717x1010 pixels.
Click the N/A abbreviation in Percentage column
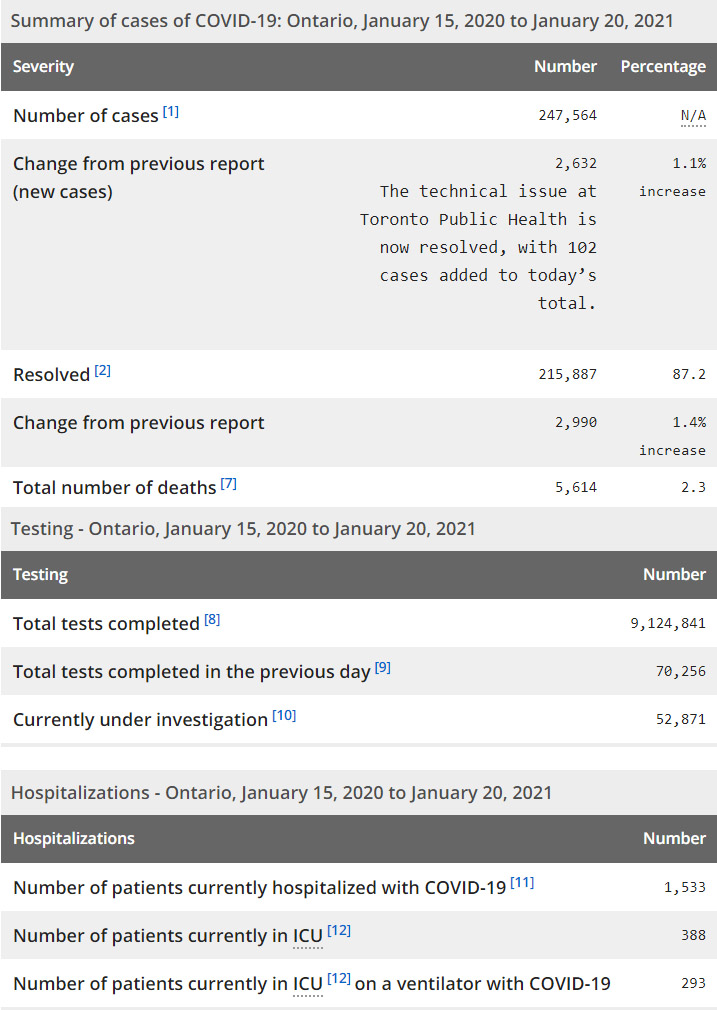pyautogui.click(x=693, y=116)
